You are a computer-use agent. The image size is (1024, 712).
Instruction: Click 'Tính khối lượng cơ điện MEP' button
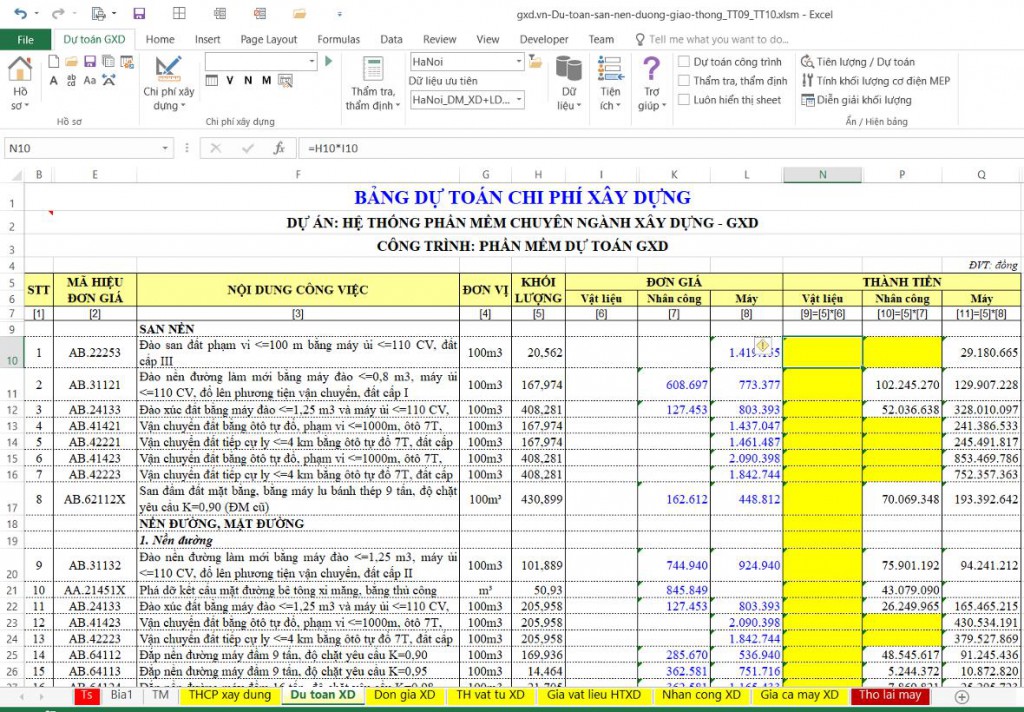875,80
